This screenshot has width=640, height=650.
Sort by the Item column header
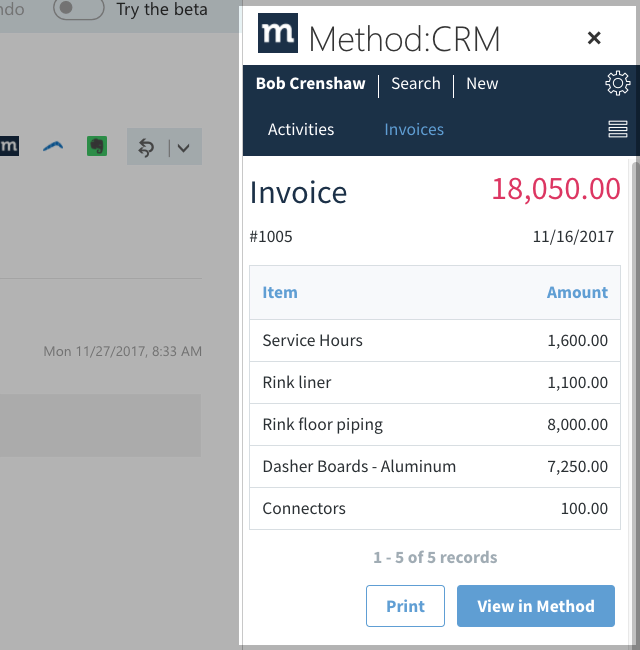280,293
